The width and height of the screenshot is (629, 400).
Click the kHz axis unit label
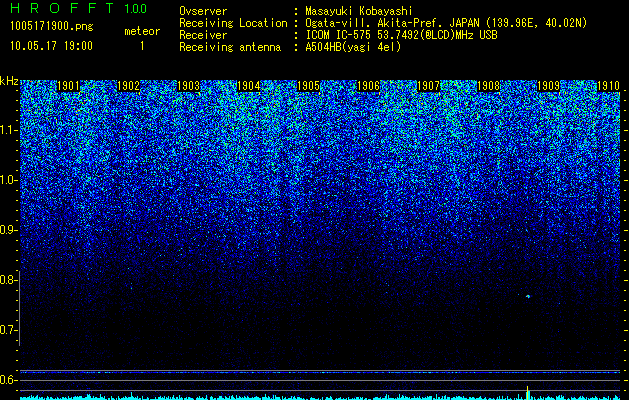(x=9, y=81)
